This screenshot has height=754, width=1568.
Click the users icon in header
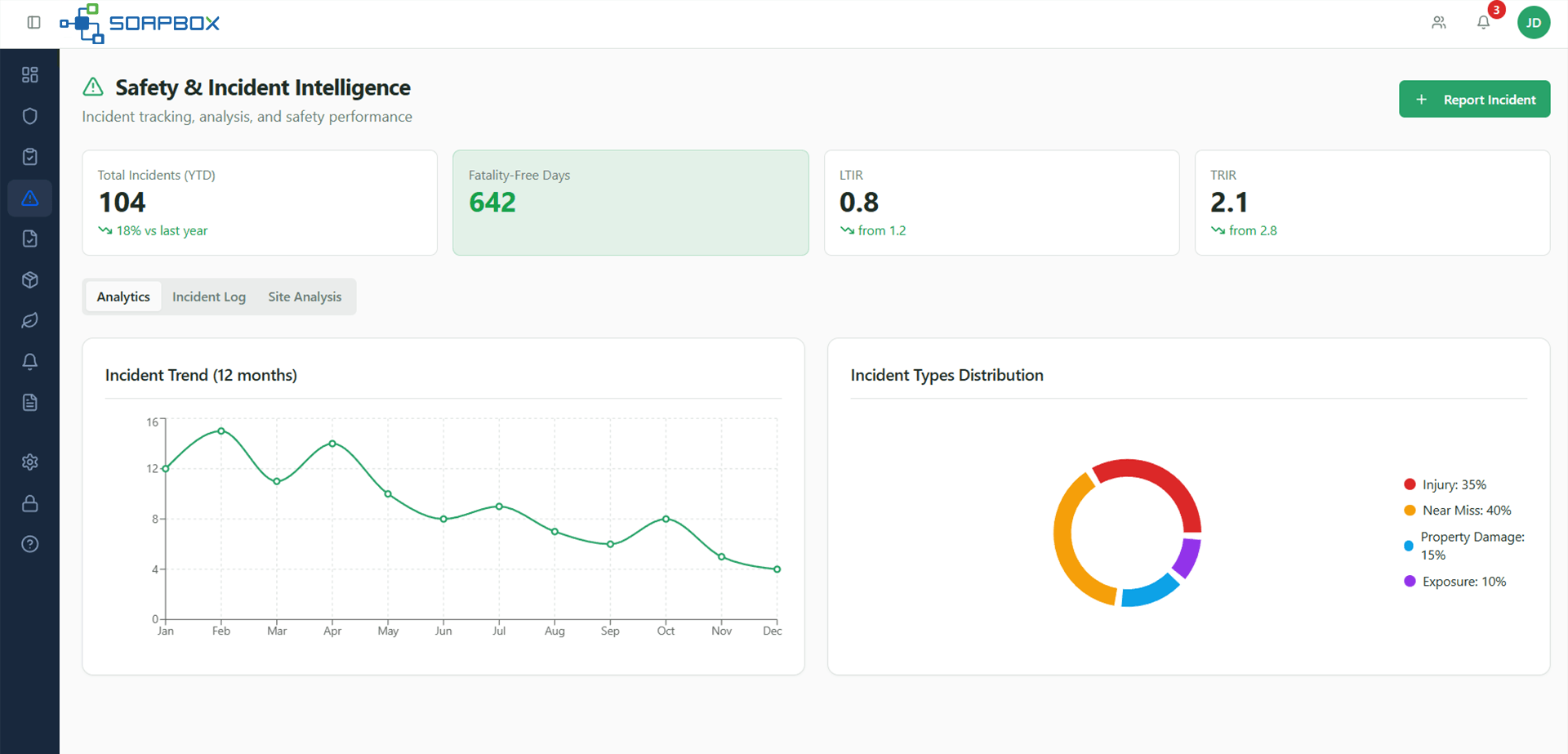click(1438, 22)
